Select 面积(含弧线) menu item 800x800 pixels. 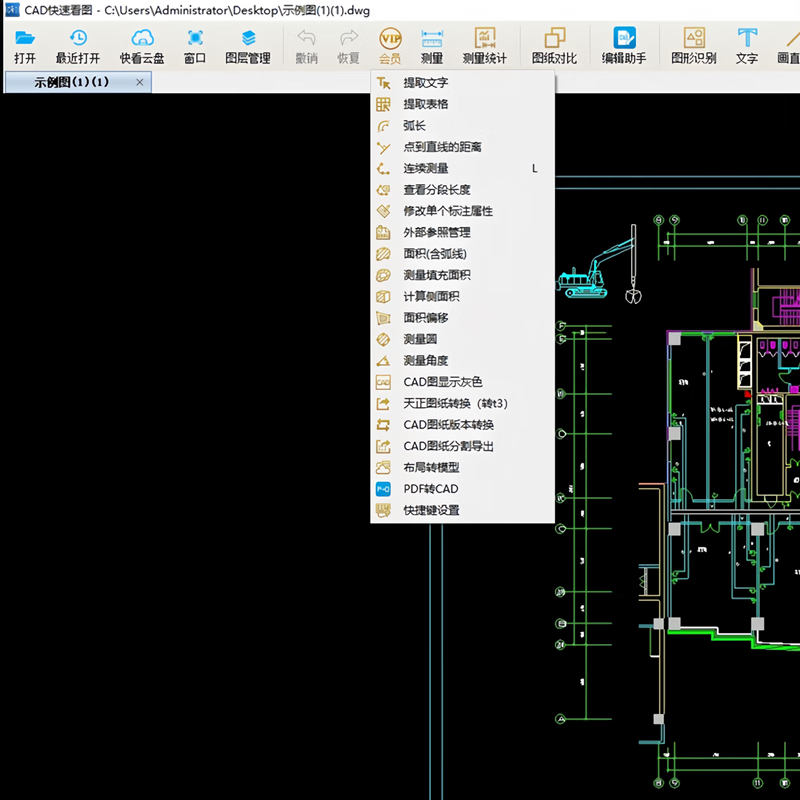[x=434, y=254]
